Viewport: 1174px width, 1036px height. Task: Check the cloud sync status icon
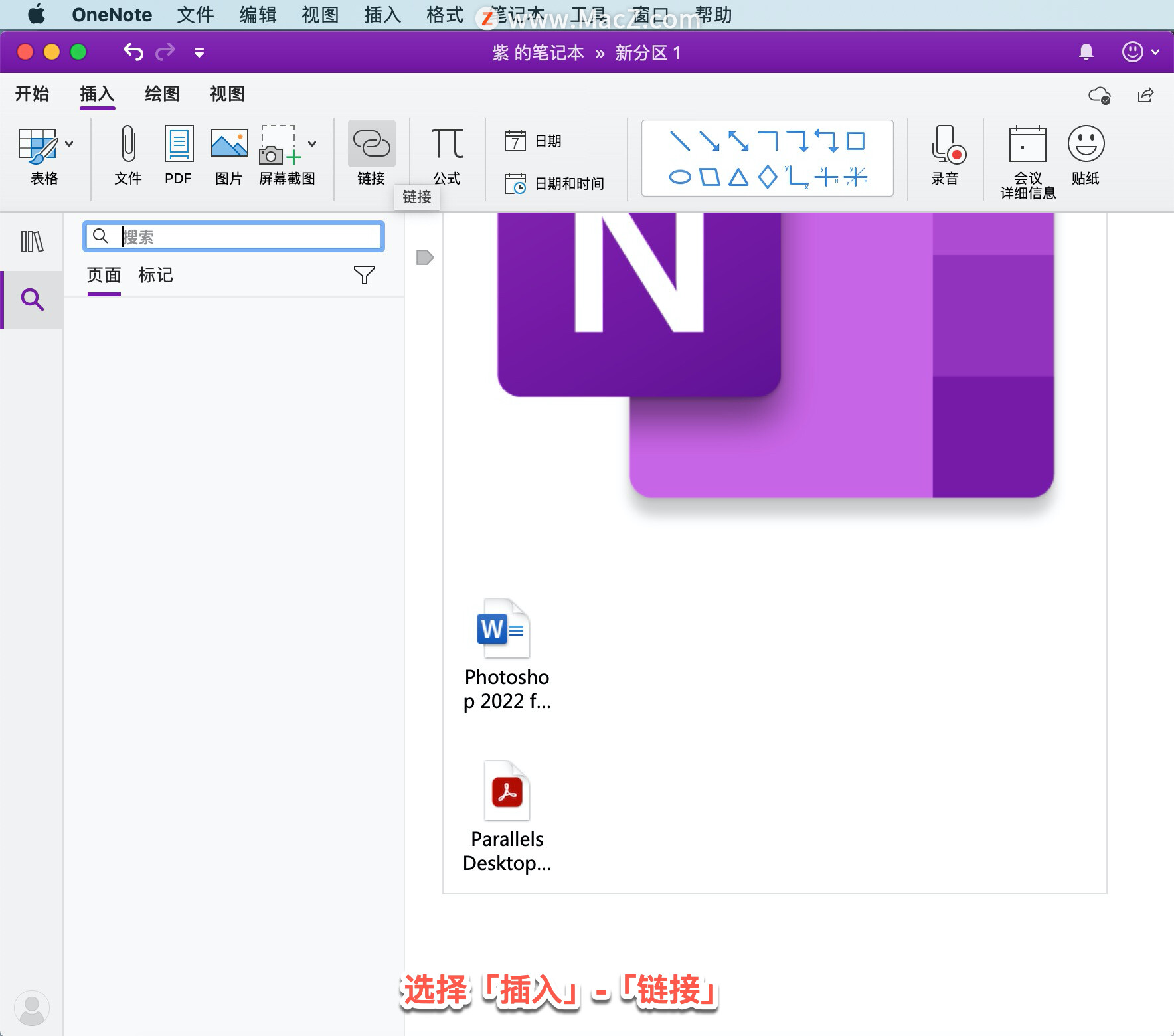click(1100, 95)
